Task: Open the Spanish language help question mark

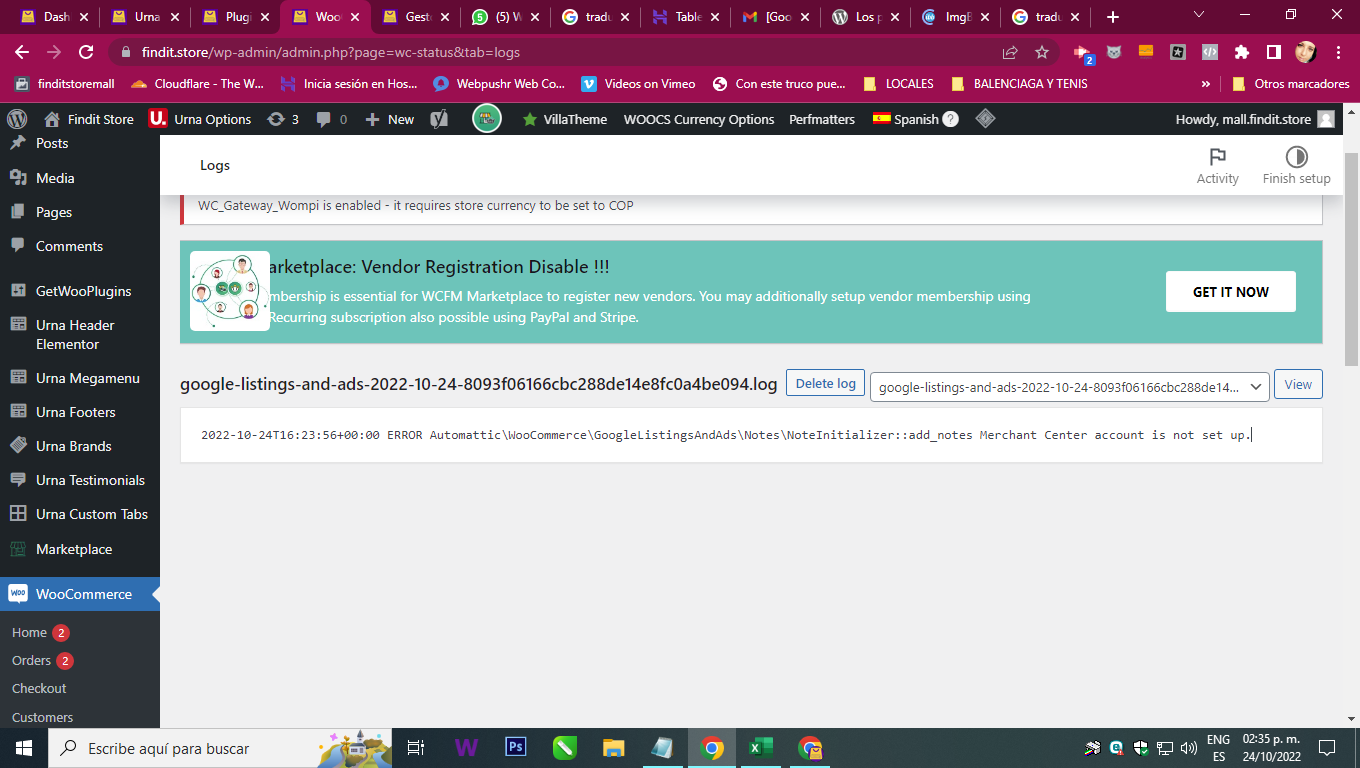Action: click(x=951, y=119)
